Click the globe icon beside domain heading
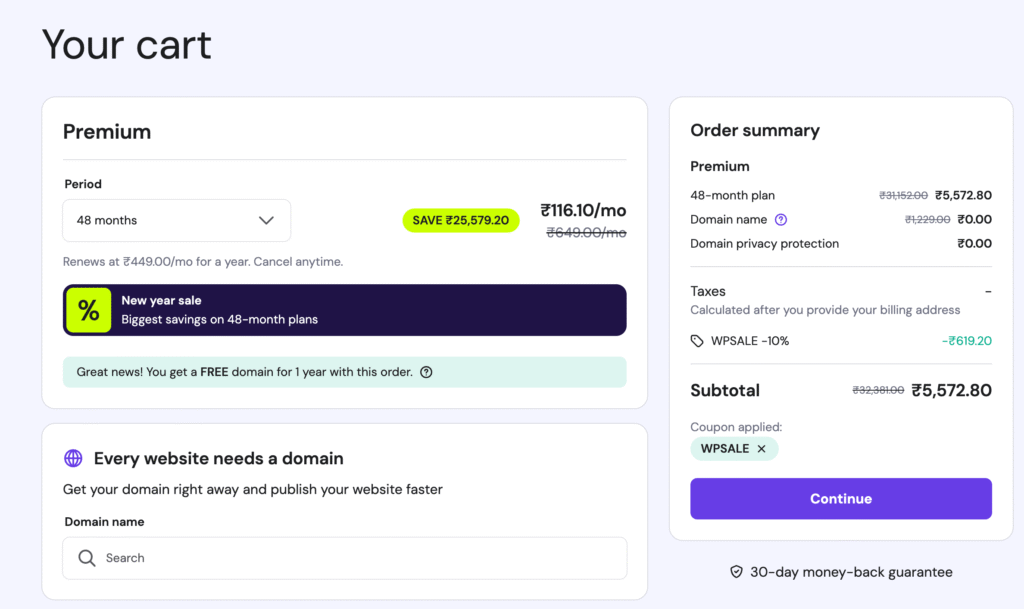1024x609 pixels. tap(72, 458)
